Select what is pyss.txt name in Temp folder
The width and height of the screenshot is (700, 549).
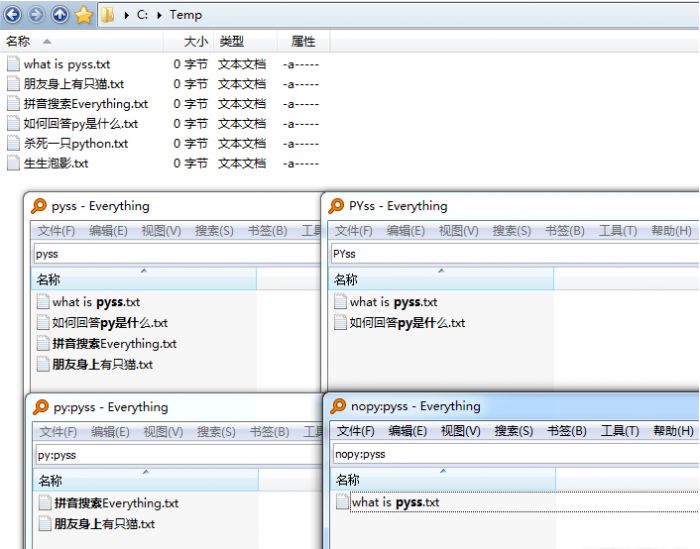click(x=67, y=64)
